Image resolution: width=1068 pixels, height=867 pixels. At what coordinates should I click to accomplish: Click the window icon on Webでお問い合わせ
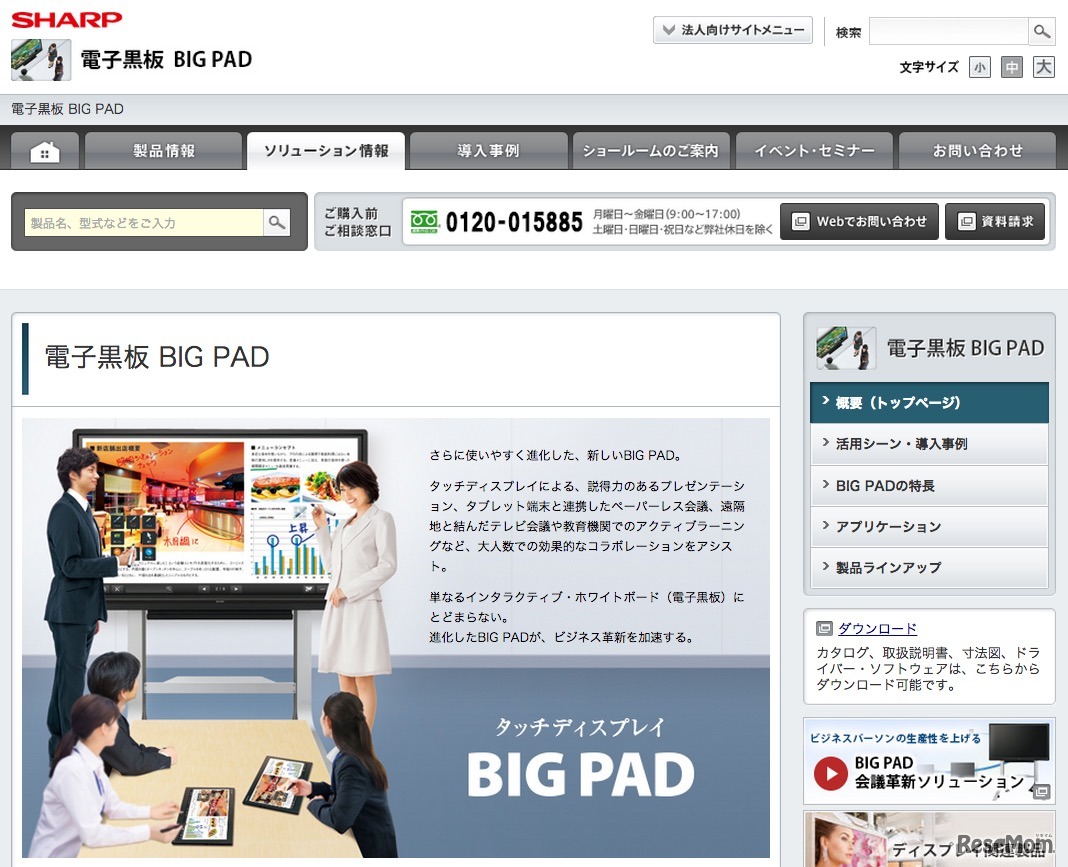(801, 221)
